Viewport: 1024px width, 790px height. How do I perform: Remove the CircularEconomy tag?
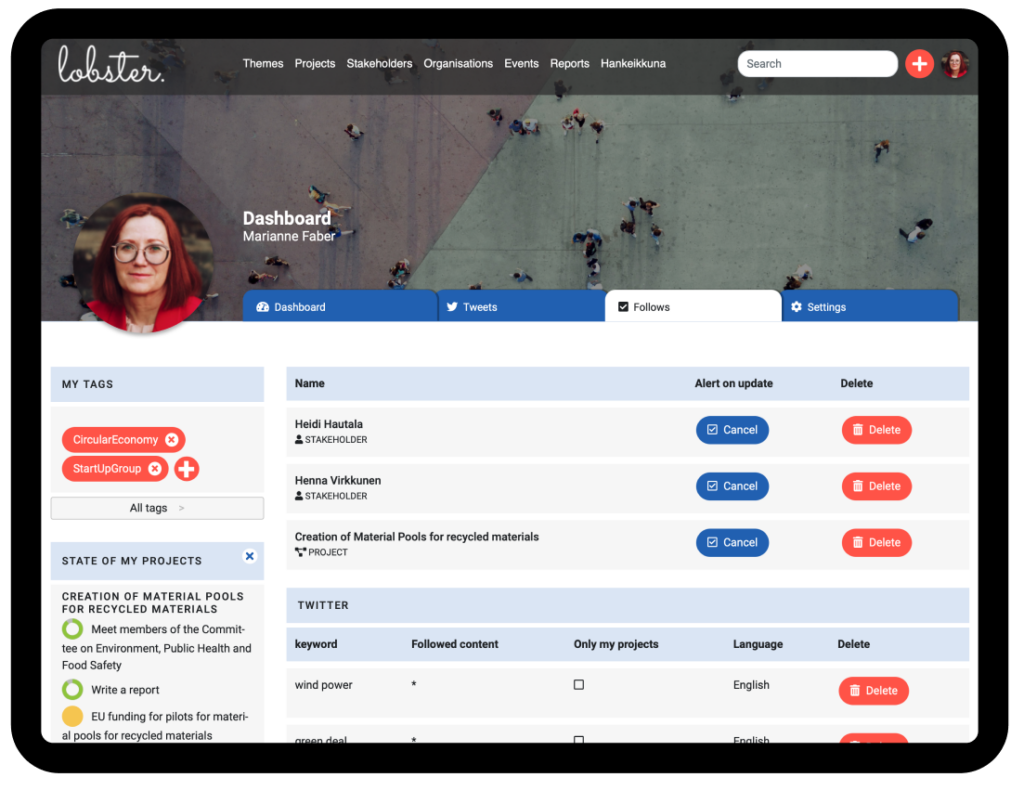coord(172,440)
